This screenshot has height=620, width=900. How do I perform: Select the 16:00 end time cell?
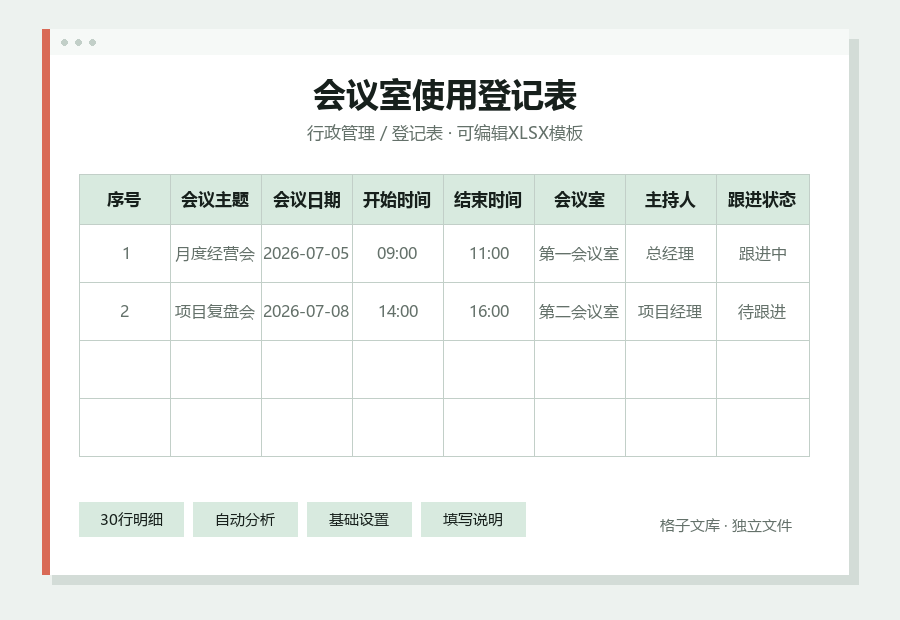488,312
